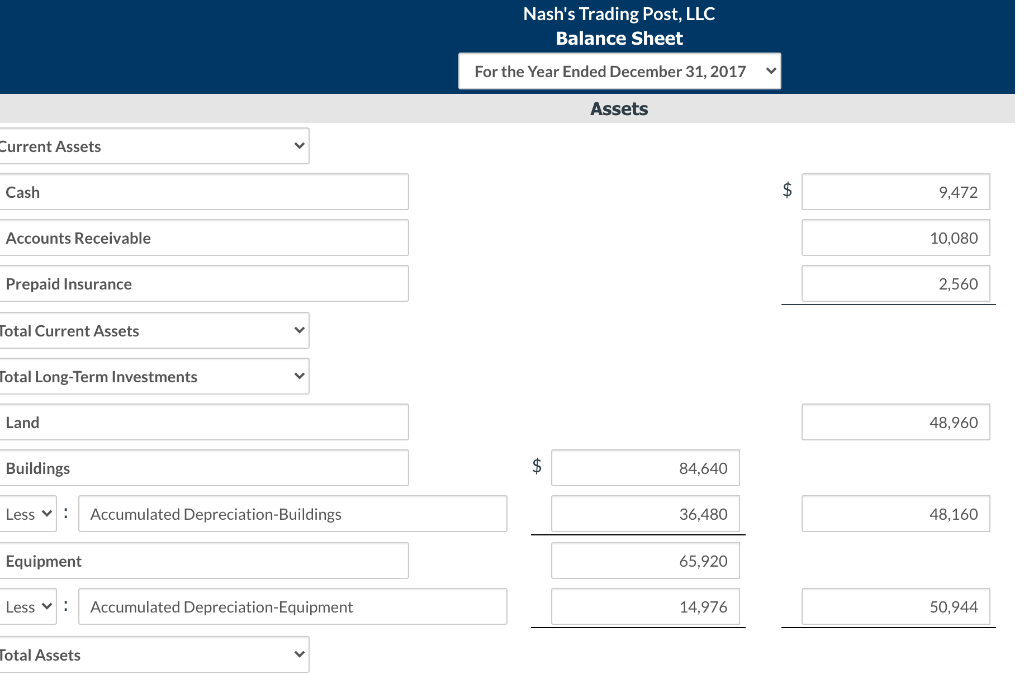Expand the Current Assets section dropdown

[155, 146]
